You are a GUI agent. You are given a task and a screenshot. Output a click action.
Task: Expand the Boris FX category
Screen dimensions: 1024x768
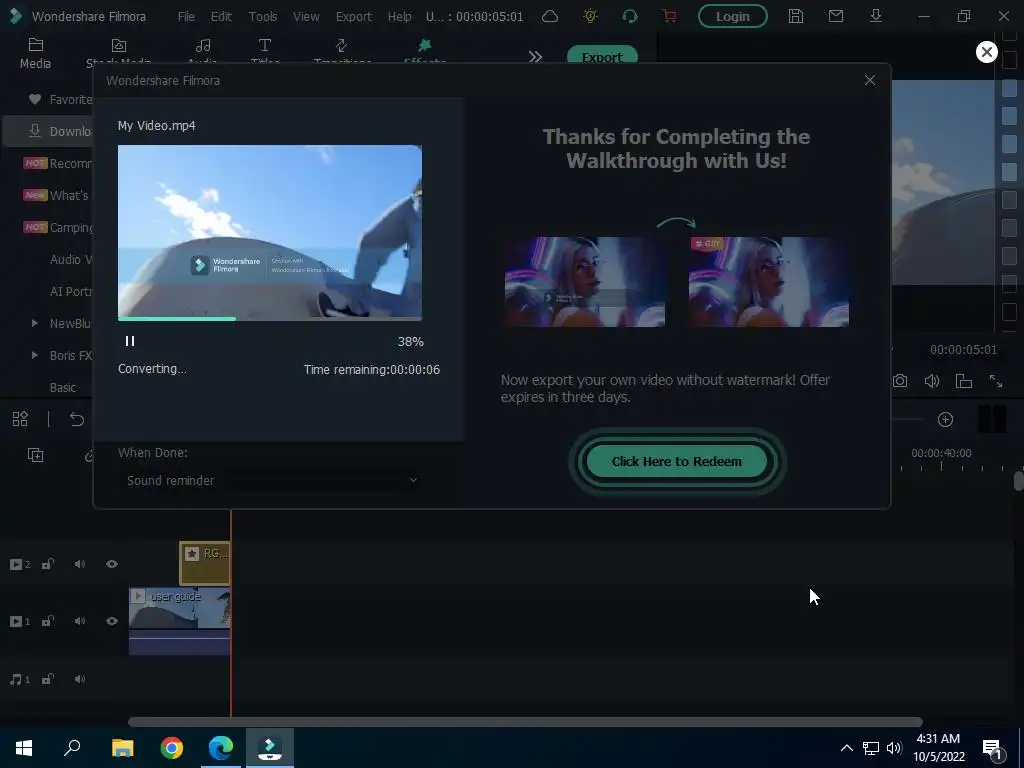tap(35, 355)
